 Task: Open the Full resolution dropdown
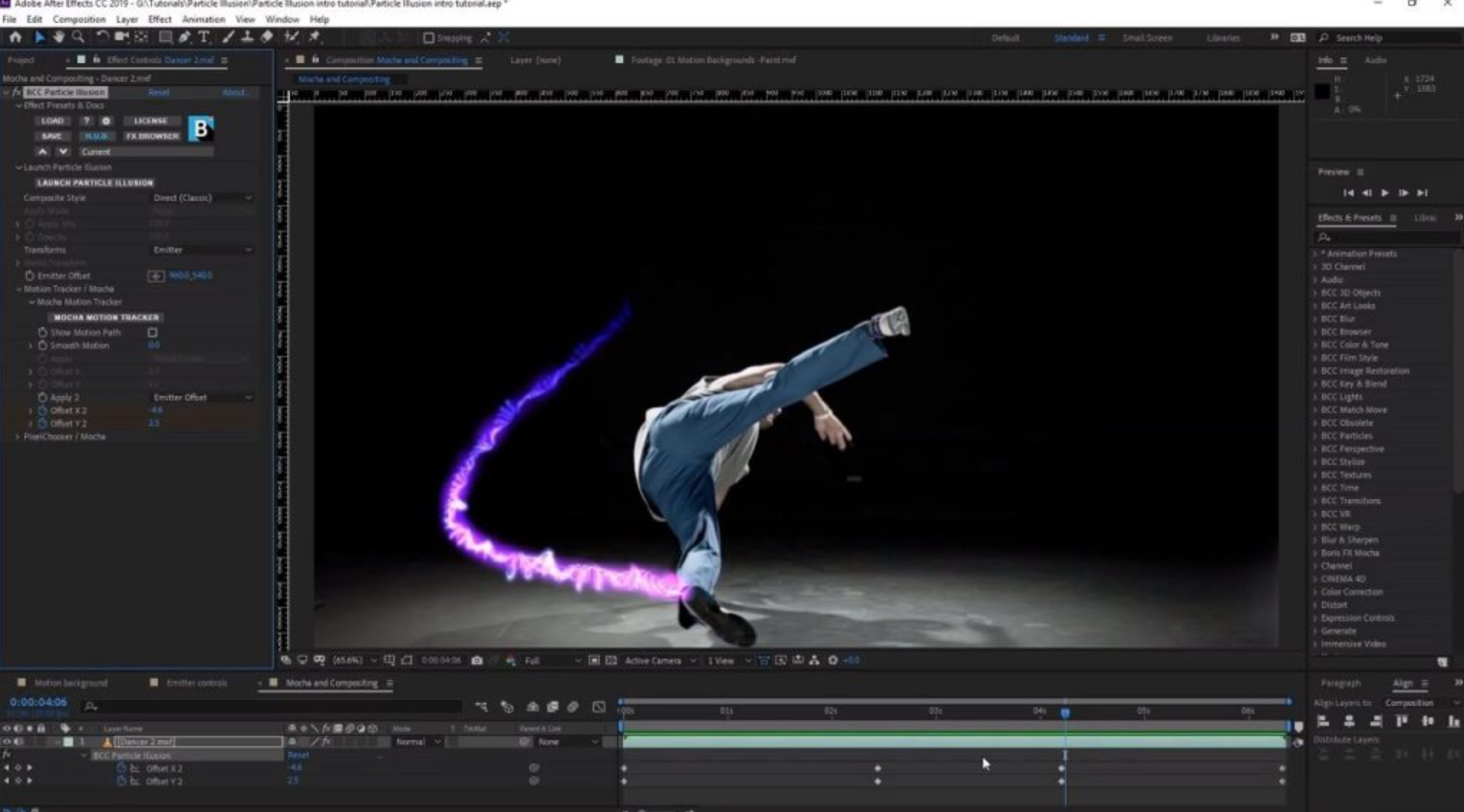552,660
